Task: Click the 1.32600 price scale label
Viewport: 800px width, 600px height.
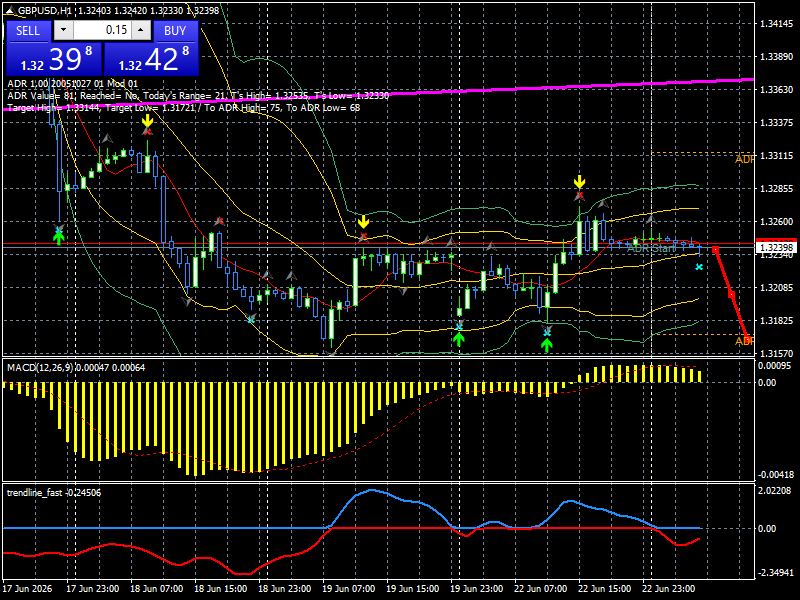Action: (x=777, y=221)
